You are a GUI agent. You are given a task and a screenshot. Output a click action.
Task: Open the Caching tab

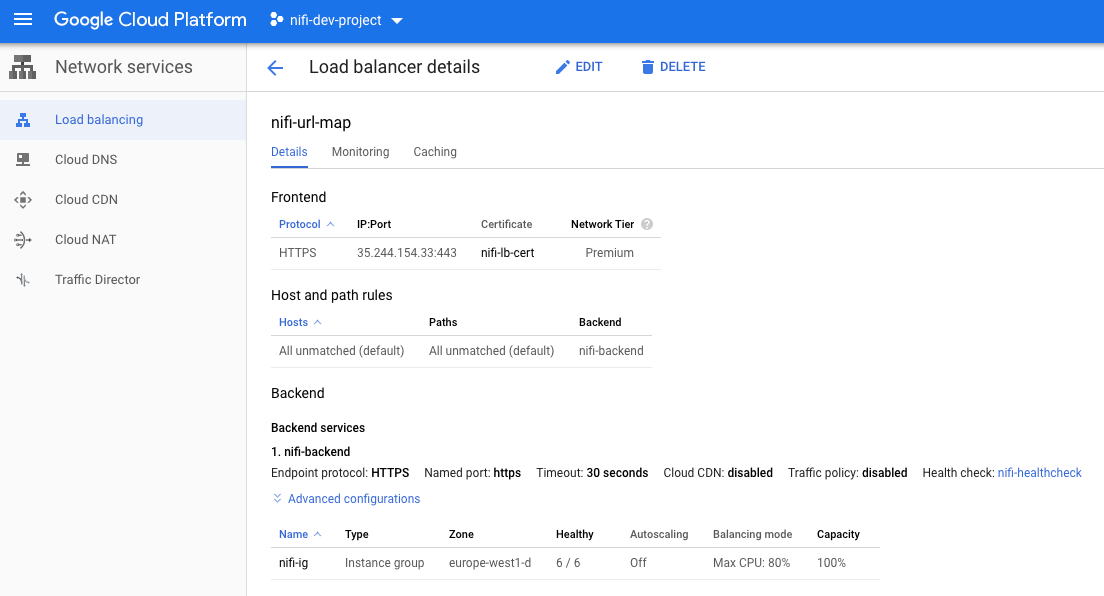click(x=434, y=151)
